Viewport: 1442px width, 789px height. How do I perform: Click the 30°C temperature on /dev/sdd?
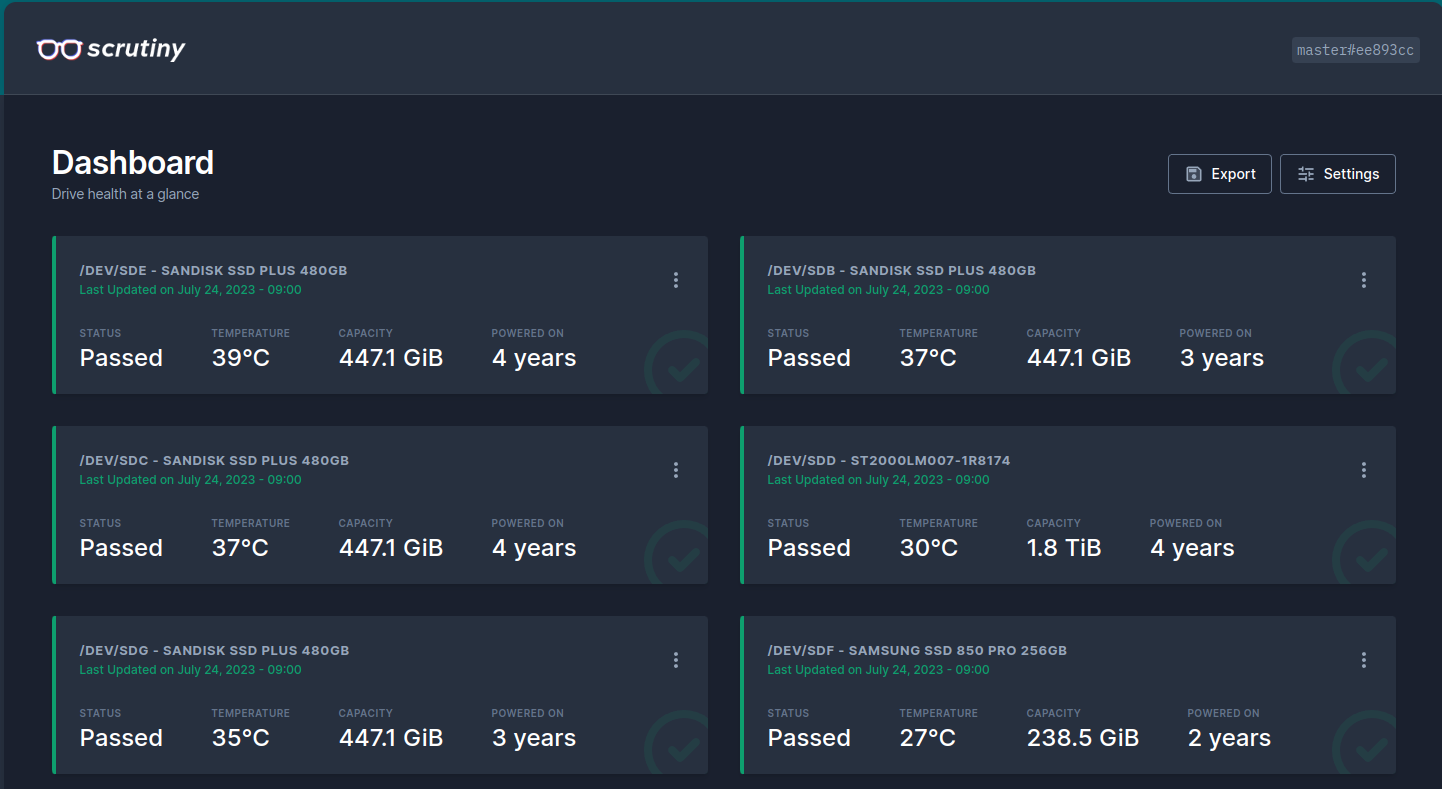click(x=929, y=548)
